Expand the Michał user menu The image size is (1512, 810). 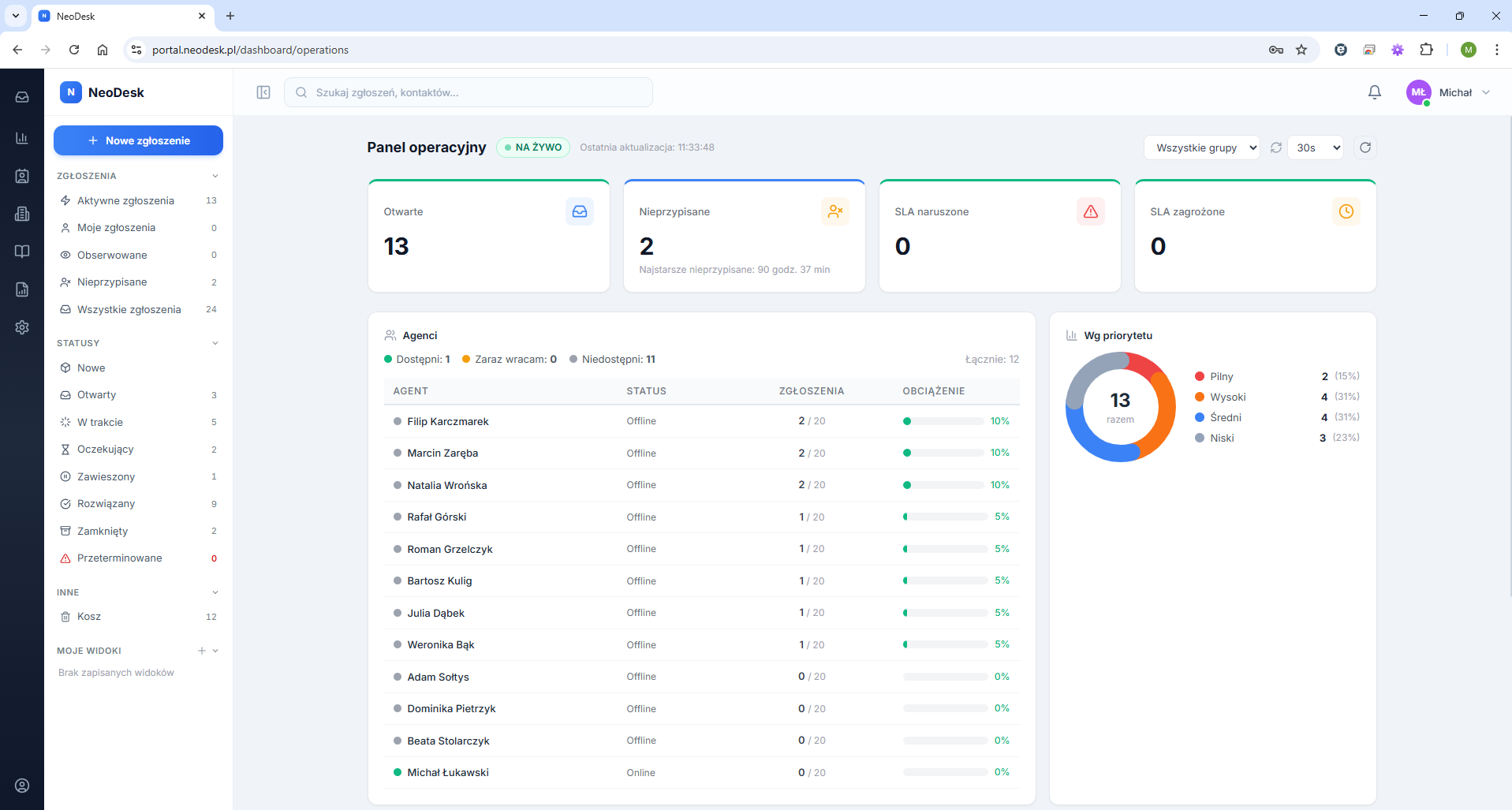pos(1448,92)
